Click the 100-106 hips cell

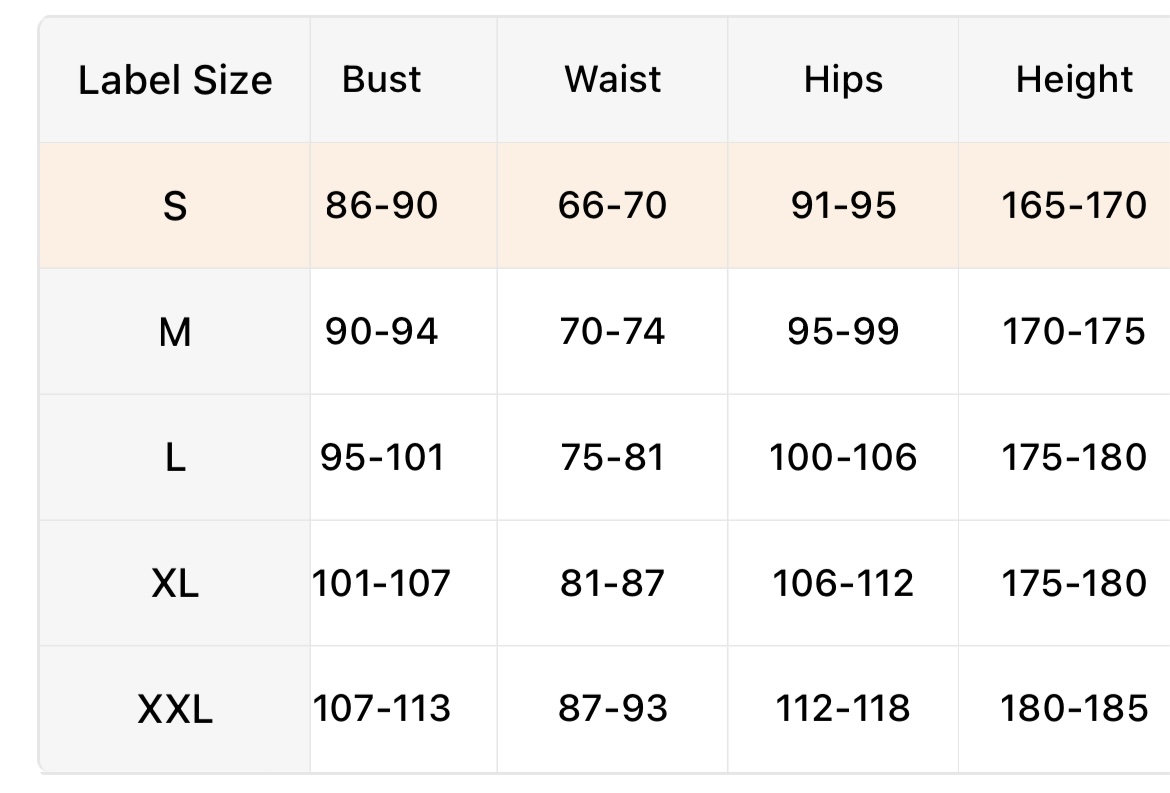[x=843, y=458]
